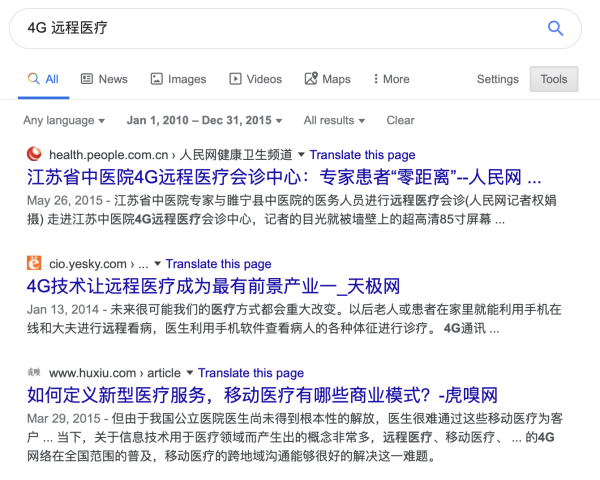This screenshot has height=480, width=600.
Task: Open search Settings
Action: [497, 79]
